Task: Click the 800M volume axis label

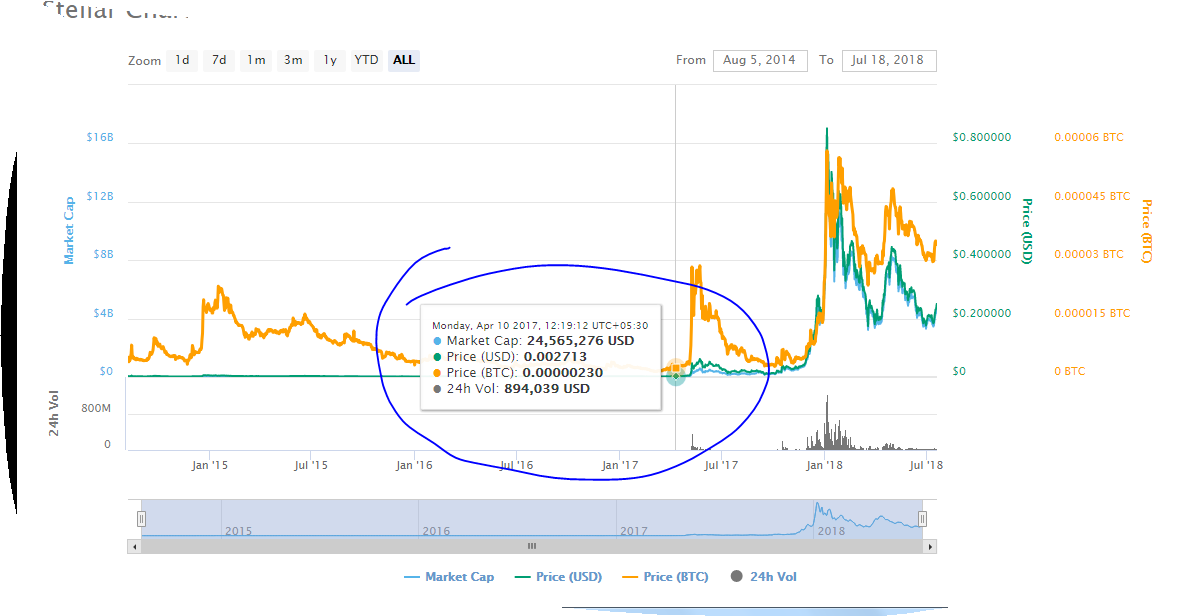Action: (x=96, y=409)
